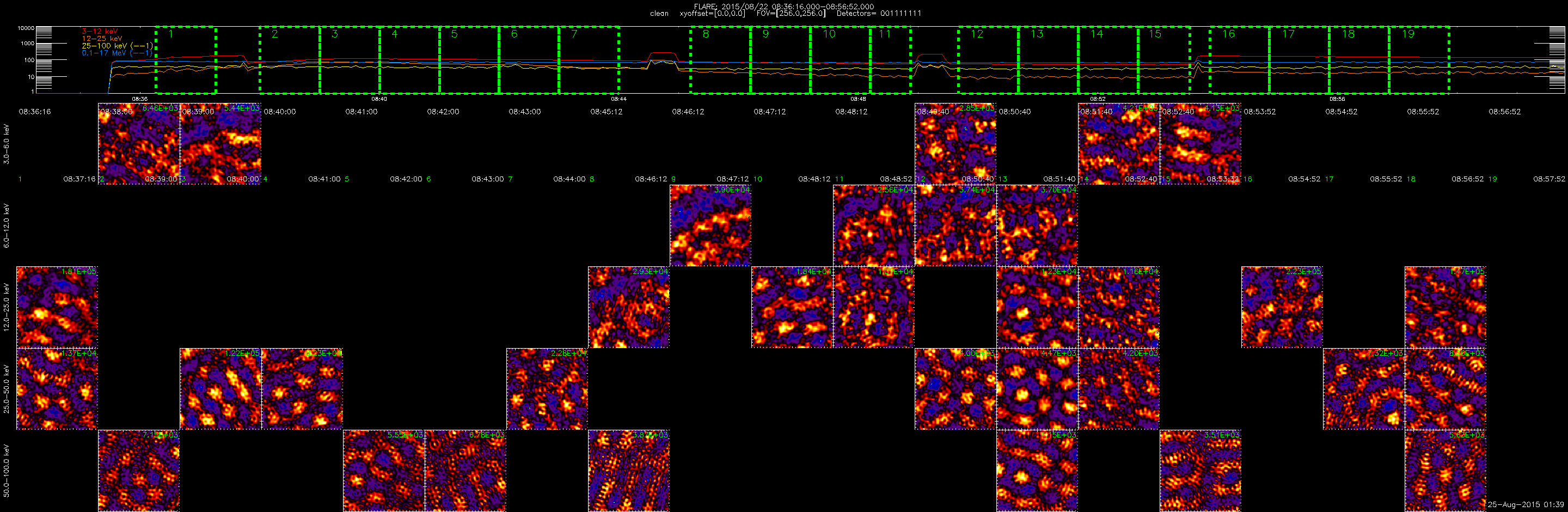Screen dimensions: 1568x512
Task: Click the 08:44 light curve axis tick
Action: (618, 99)
